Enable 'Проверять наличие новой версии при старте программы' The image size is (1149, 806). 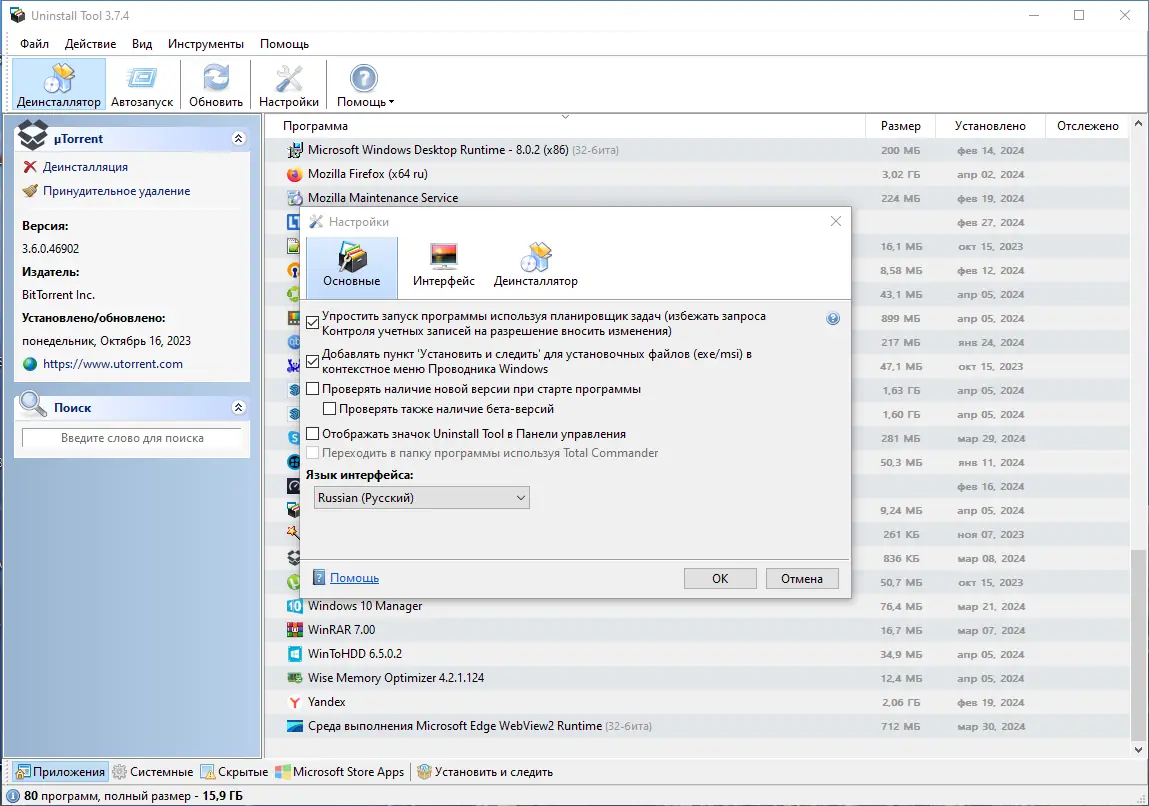(313, 389)
